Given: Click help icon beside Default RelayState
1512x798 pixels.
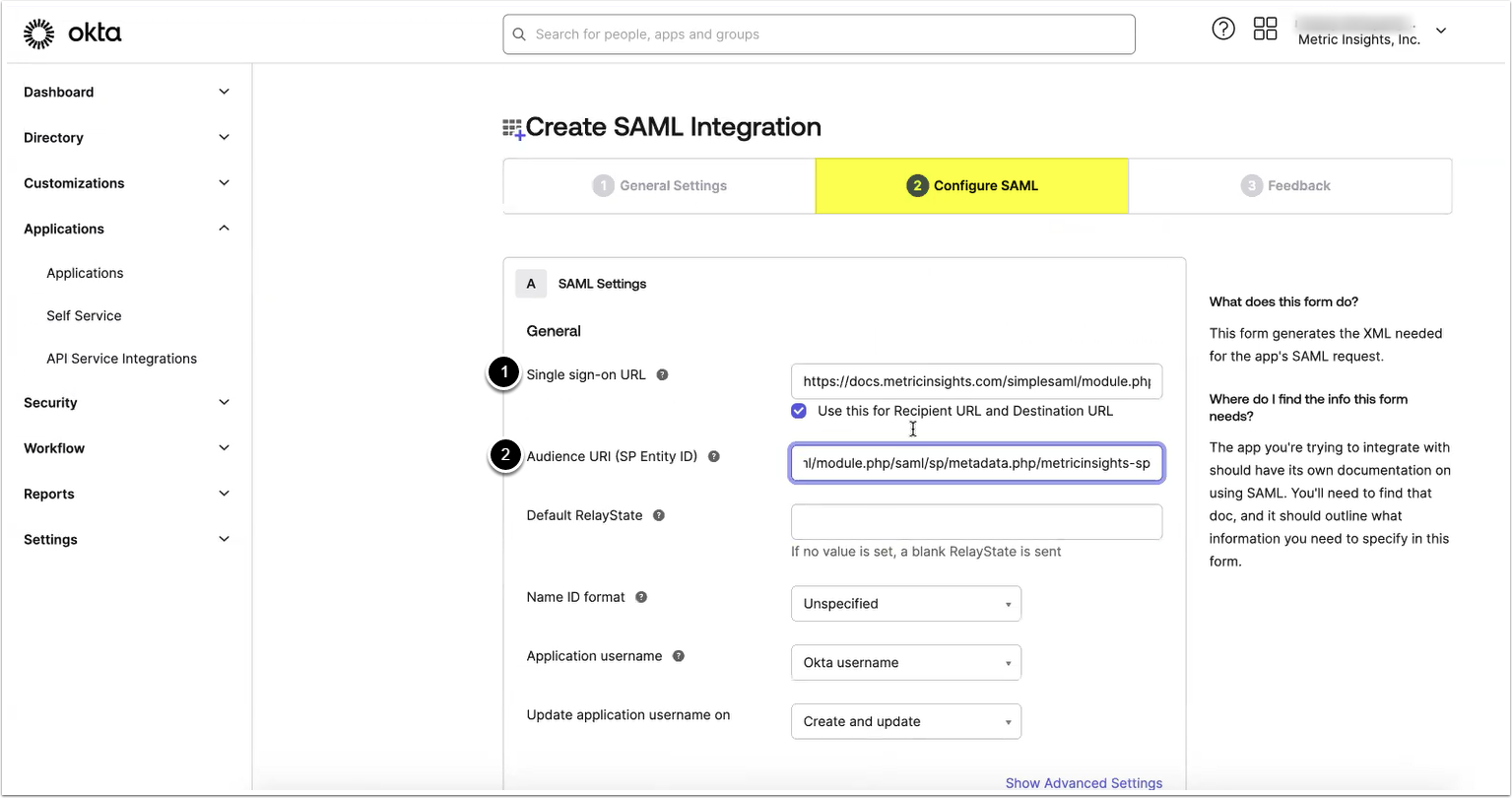Looking at the screenshot, I should (659, 515).
